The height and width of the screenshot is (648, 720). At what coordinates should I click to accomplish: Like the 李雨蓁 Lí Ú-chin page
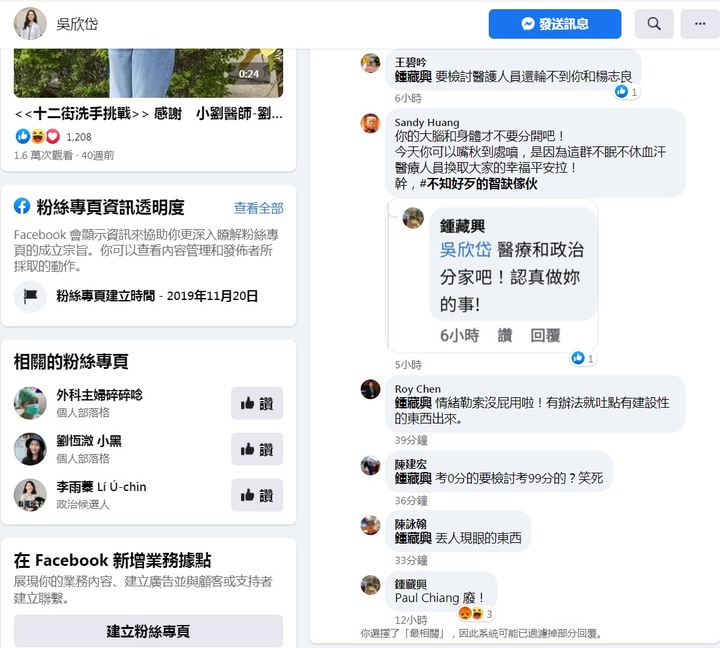[x=257, y=495]
